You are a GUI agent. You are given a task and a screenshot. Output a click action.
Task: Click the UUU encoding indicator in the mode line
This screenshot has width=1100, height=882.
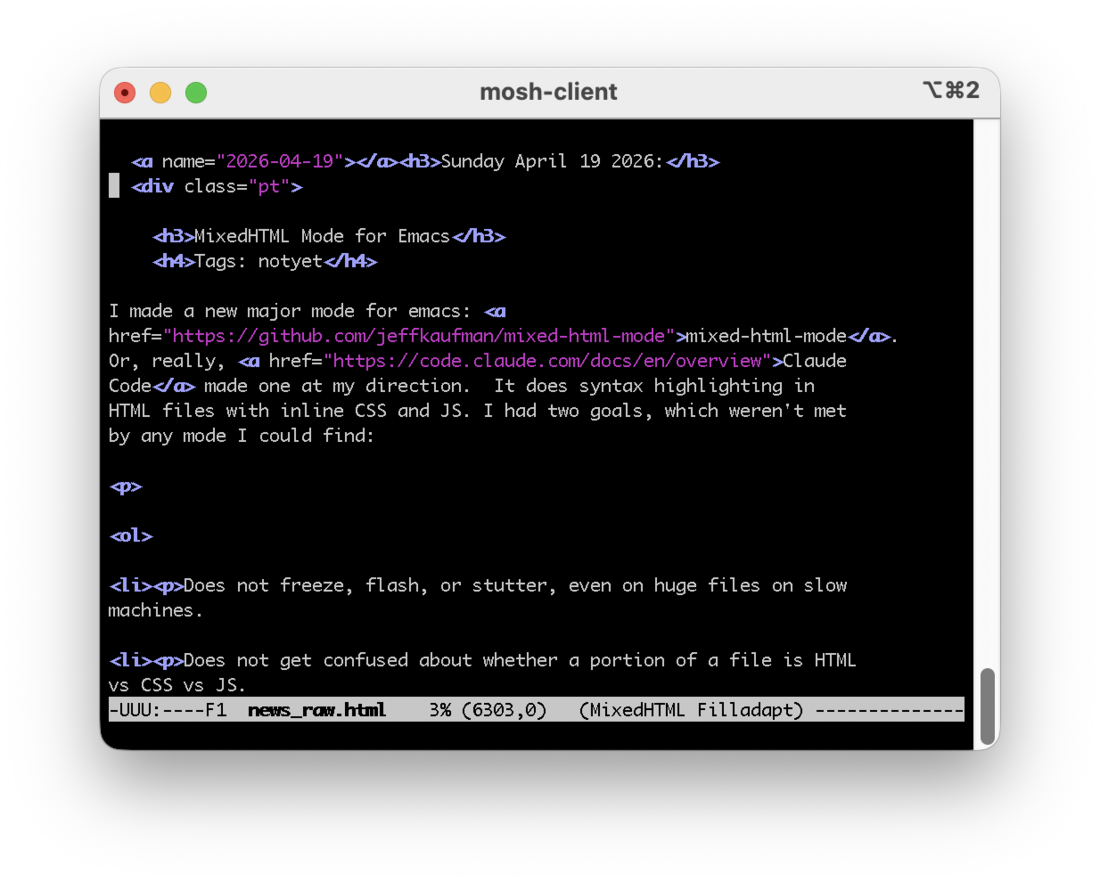coord(135,709)
